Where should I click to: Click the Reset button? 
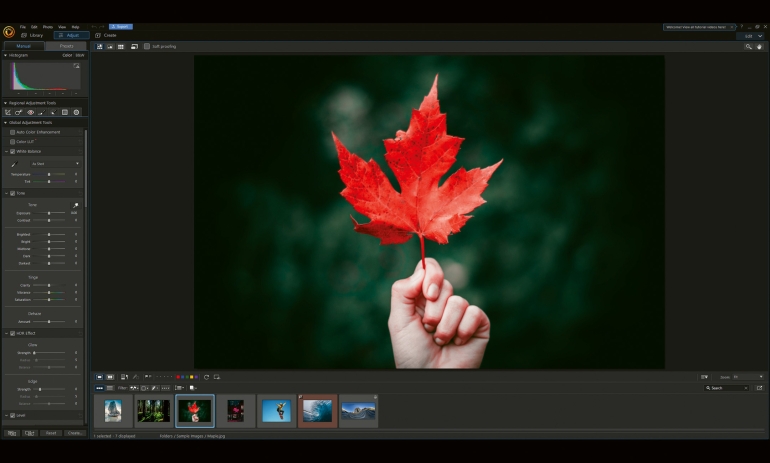pyautogui.click(x=51, y=433)
